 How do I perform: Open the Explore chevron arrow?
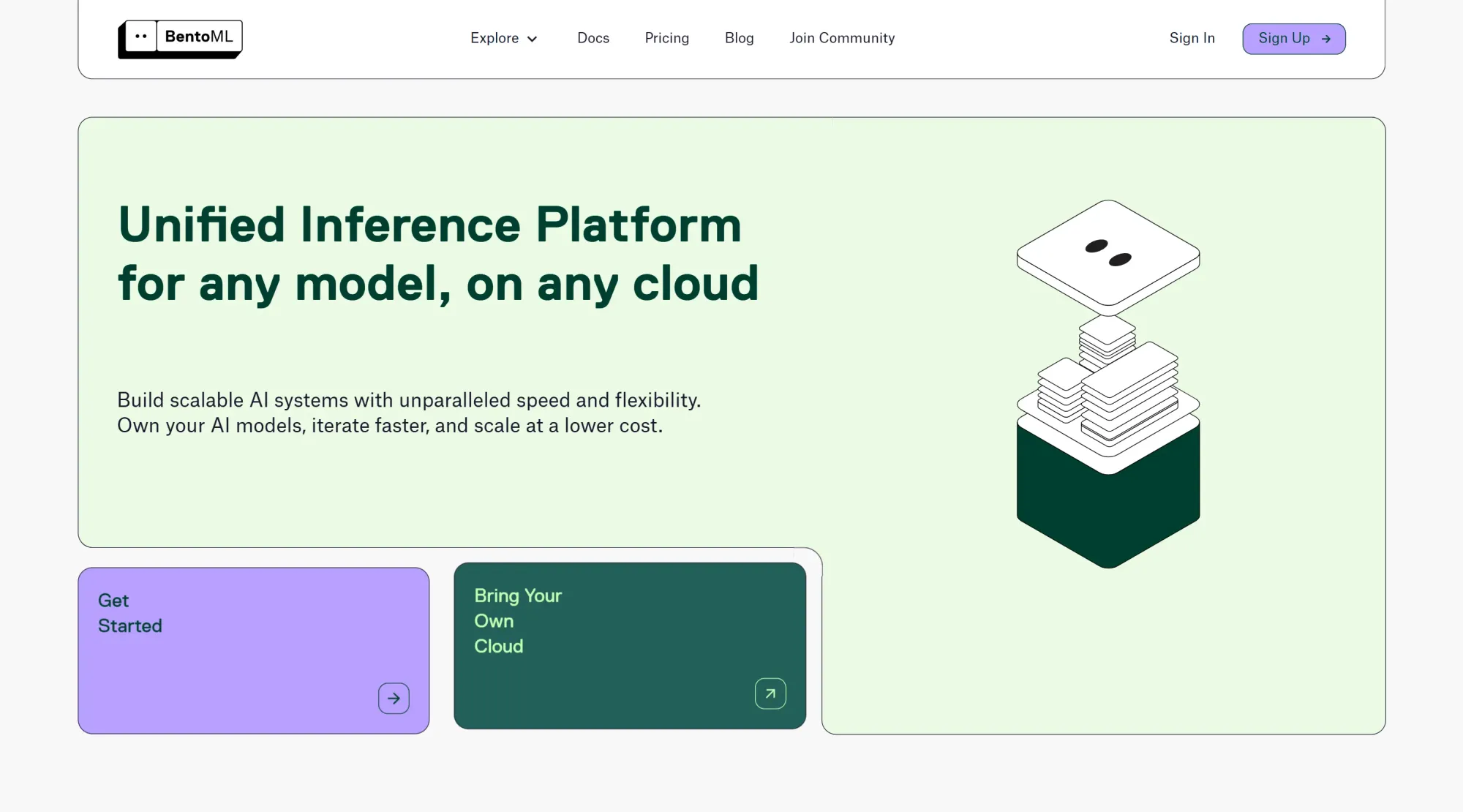pos(533,39)
